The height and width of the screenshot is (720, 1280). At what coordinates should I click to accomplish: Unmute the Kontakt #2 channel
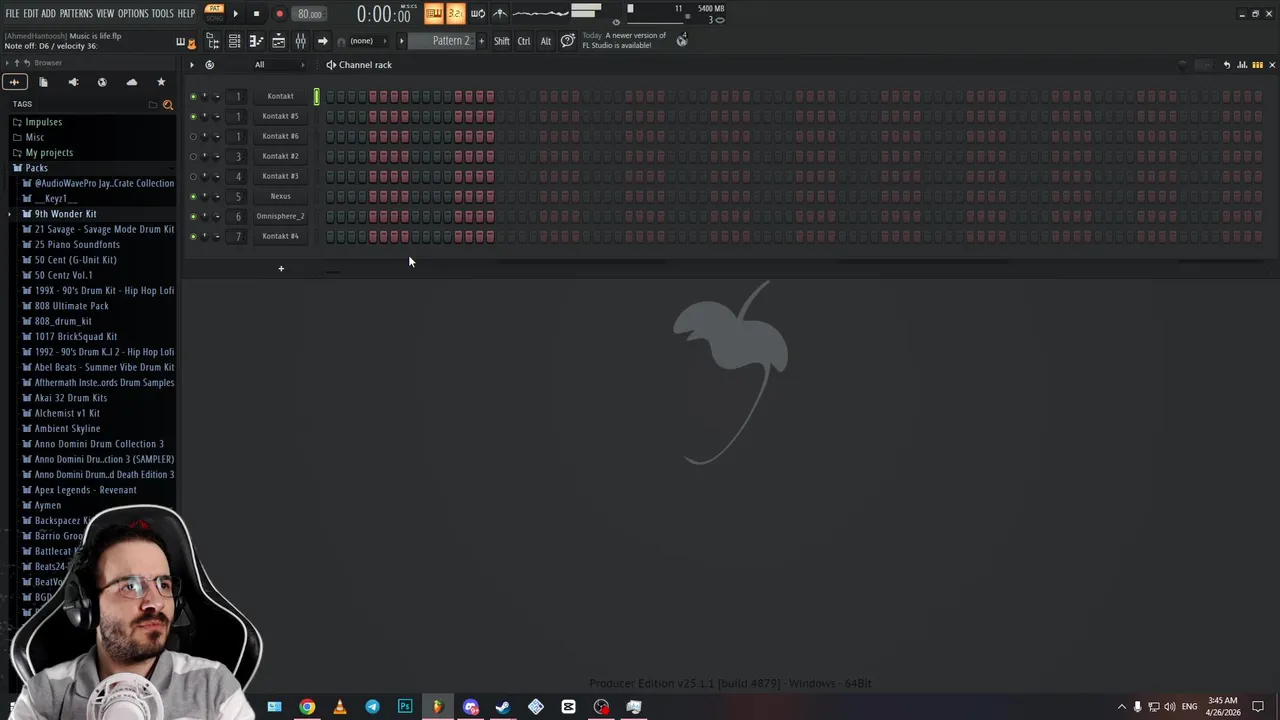pos(193,157)
